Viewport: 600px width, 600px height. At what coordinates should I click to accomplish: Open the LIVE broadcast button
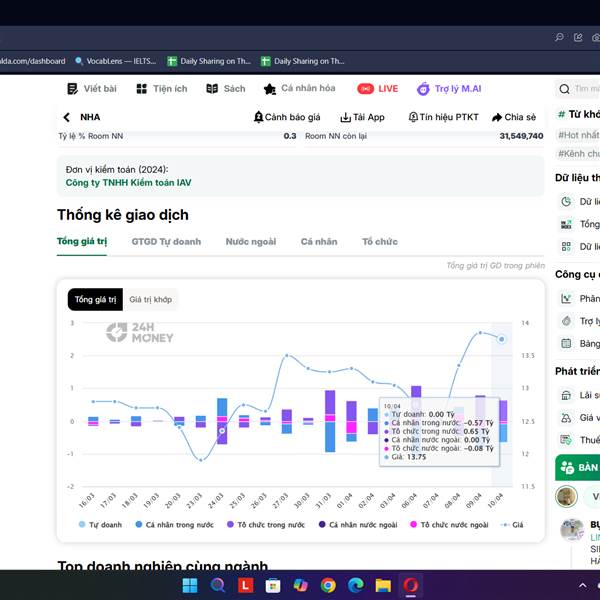378,89
